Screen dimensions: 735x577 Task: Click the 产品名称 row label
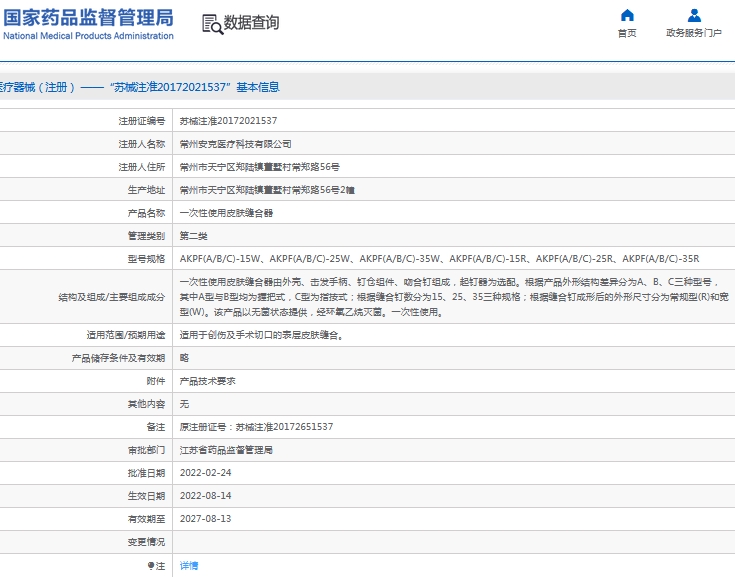146,213
